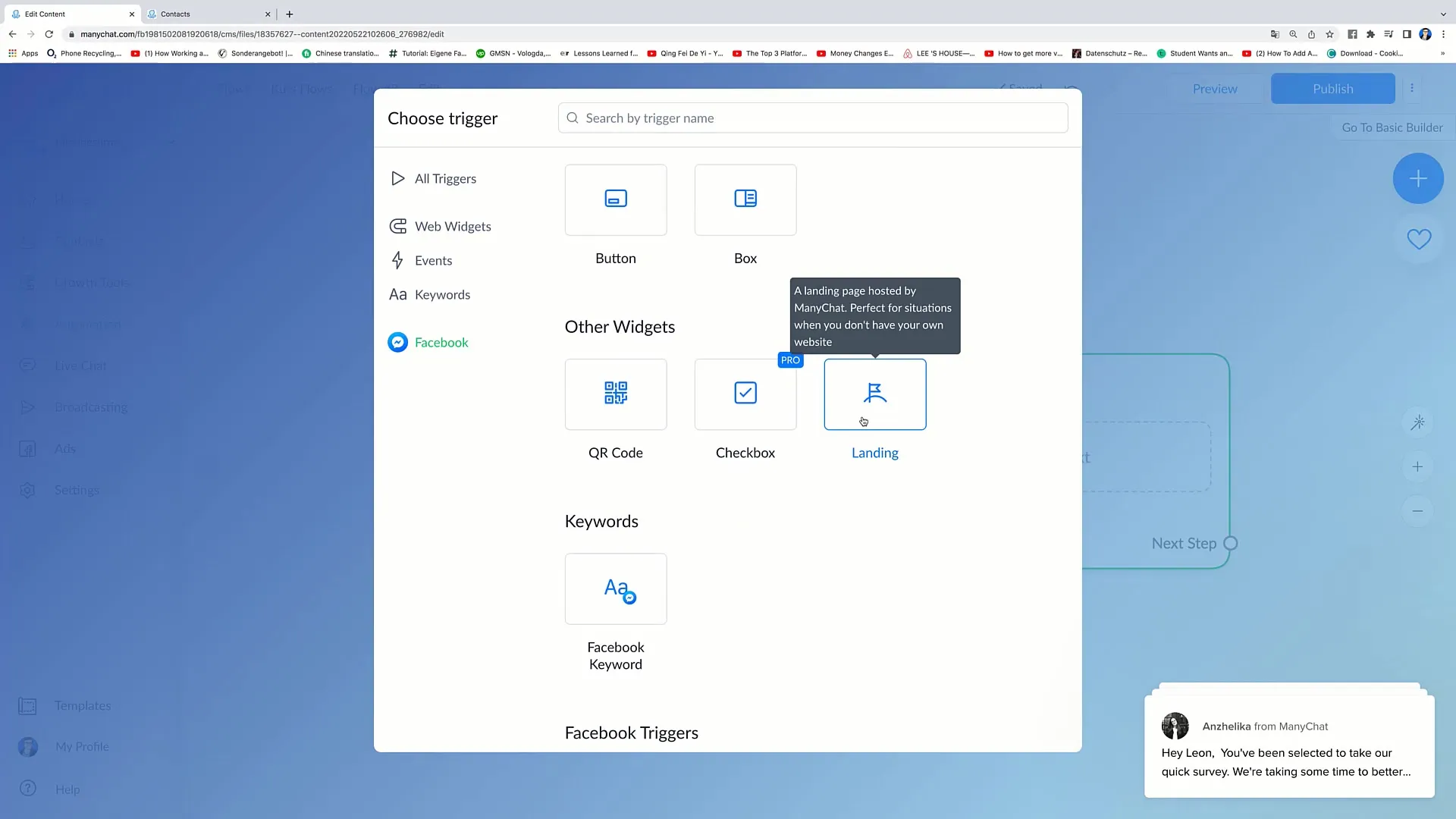Toggle the Events category filter

coord(433,260)
